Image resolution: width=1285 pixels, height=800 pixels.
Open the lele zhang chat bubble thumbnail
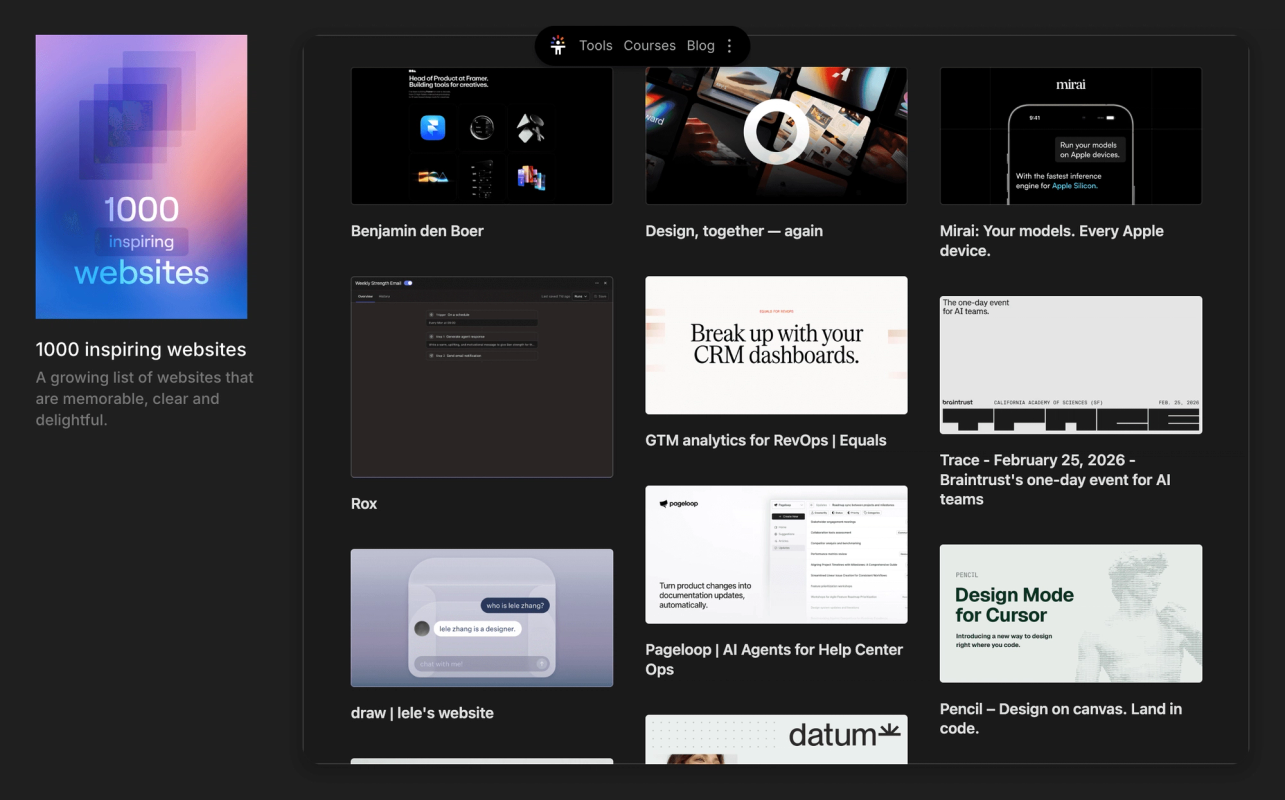click(482, 618)
